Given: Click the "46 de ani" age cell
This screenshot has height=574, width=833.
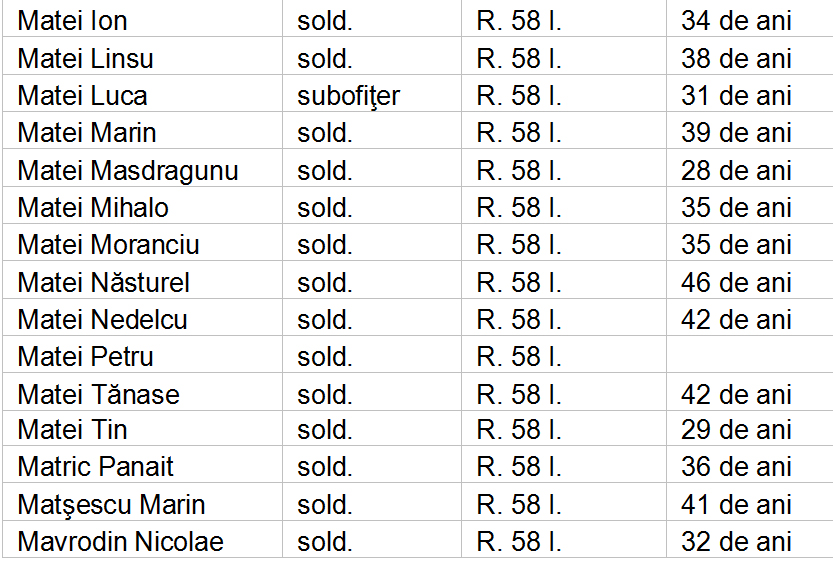Looking at the screenshot, I should tap(736, 283).
